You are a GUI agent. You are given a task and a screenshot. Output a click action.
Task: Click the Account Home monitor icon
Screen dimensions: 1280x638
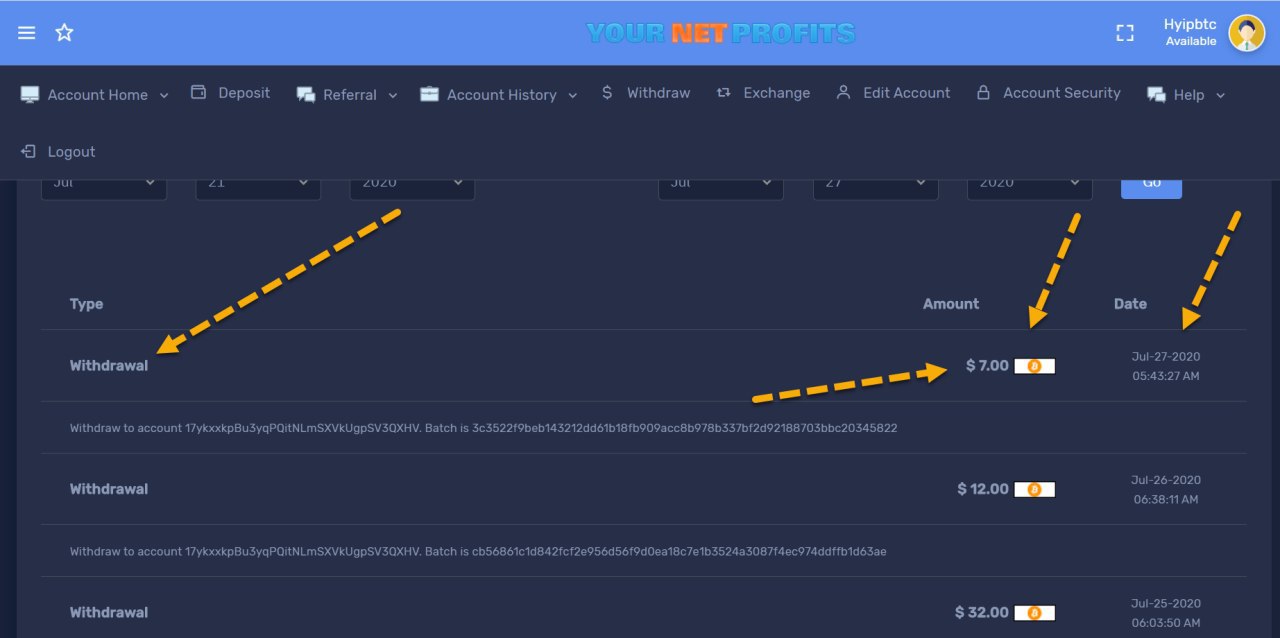pyautogui.click(x=30, y=94)
